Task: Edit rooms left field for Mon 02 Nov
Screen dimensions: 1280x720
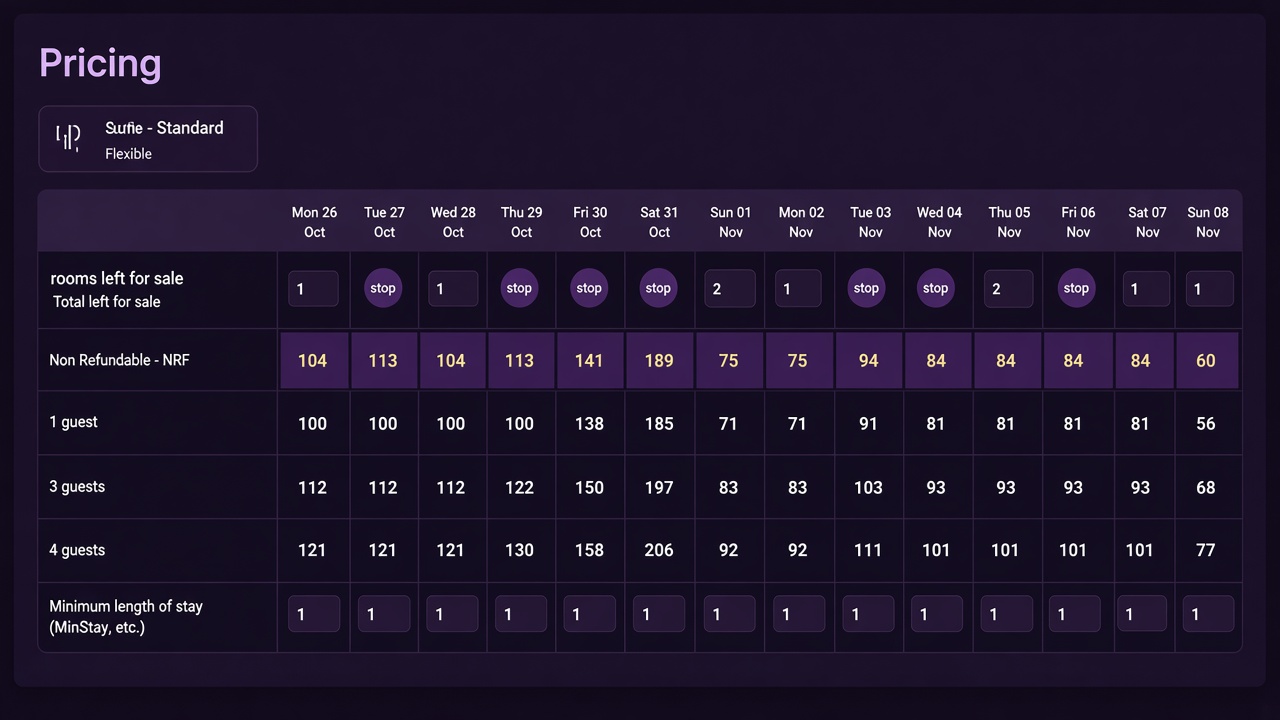Action: coord(798,289)
